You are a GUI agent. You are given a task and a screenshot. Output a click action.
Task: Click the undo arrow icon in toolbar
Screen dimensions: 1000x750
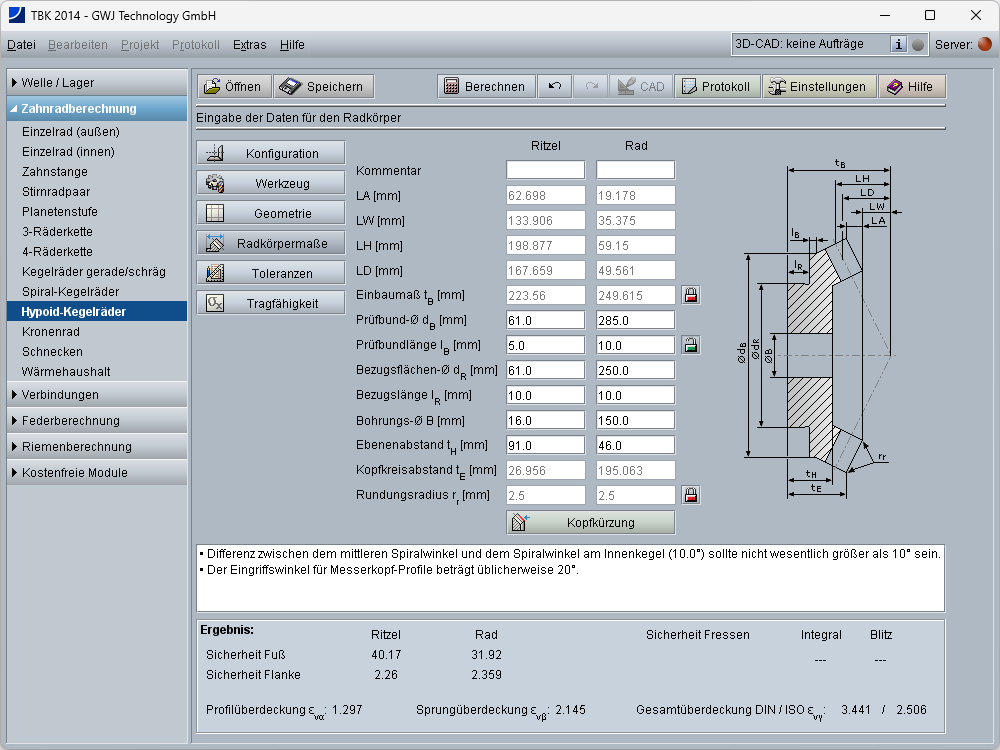(555, 87)
